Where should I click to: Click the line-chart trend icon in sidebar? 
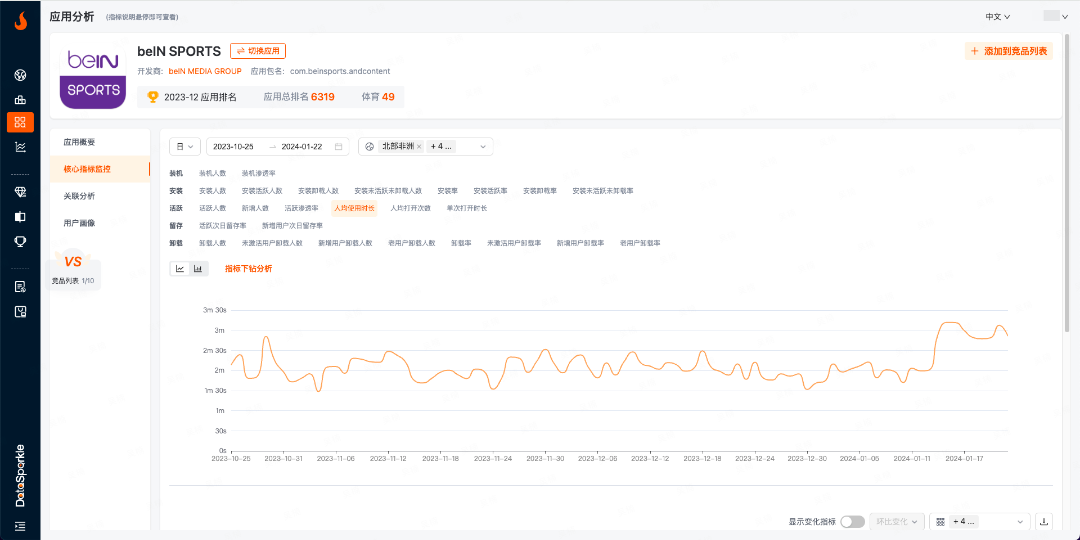[20, 146]
